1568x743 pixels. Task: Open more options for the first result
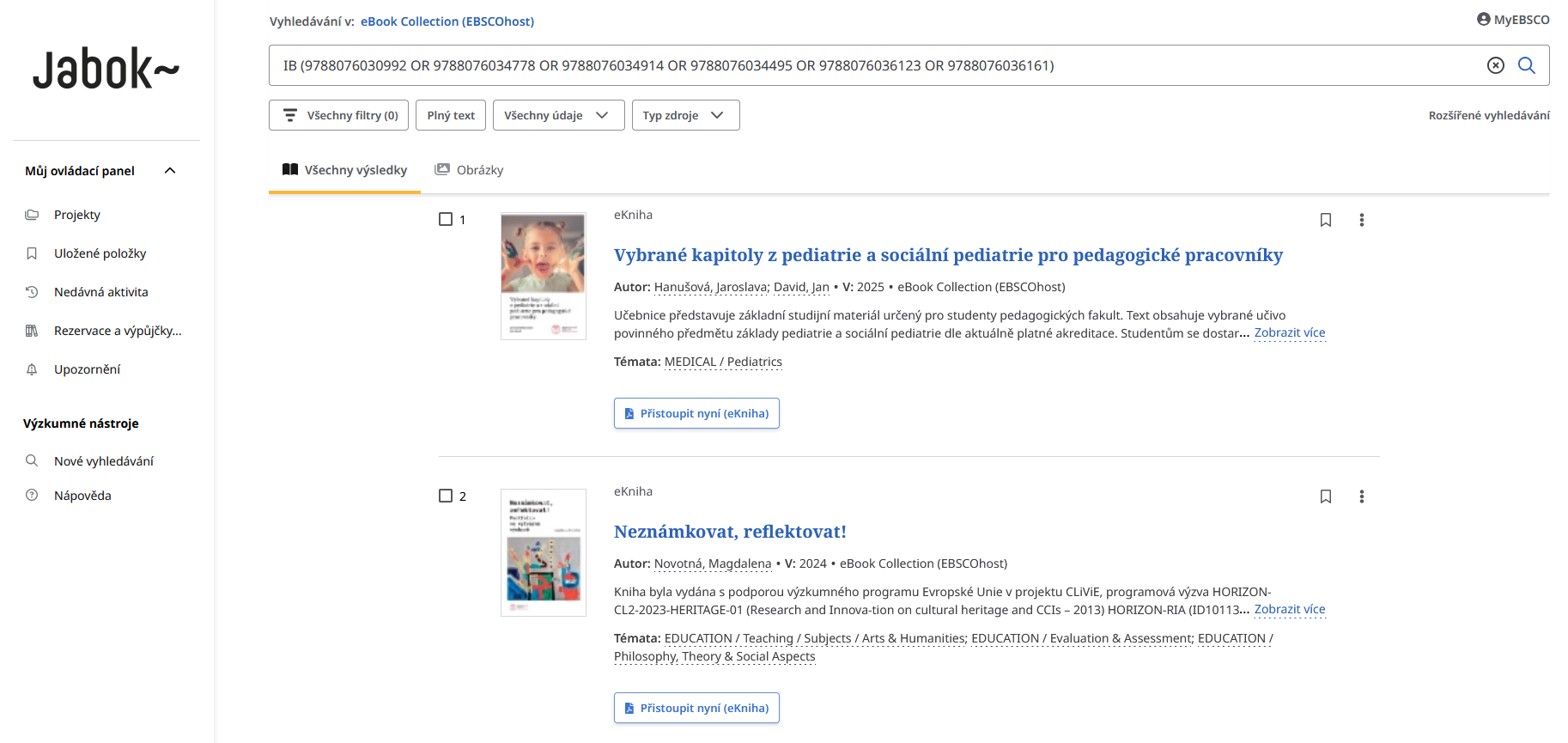1361,220
